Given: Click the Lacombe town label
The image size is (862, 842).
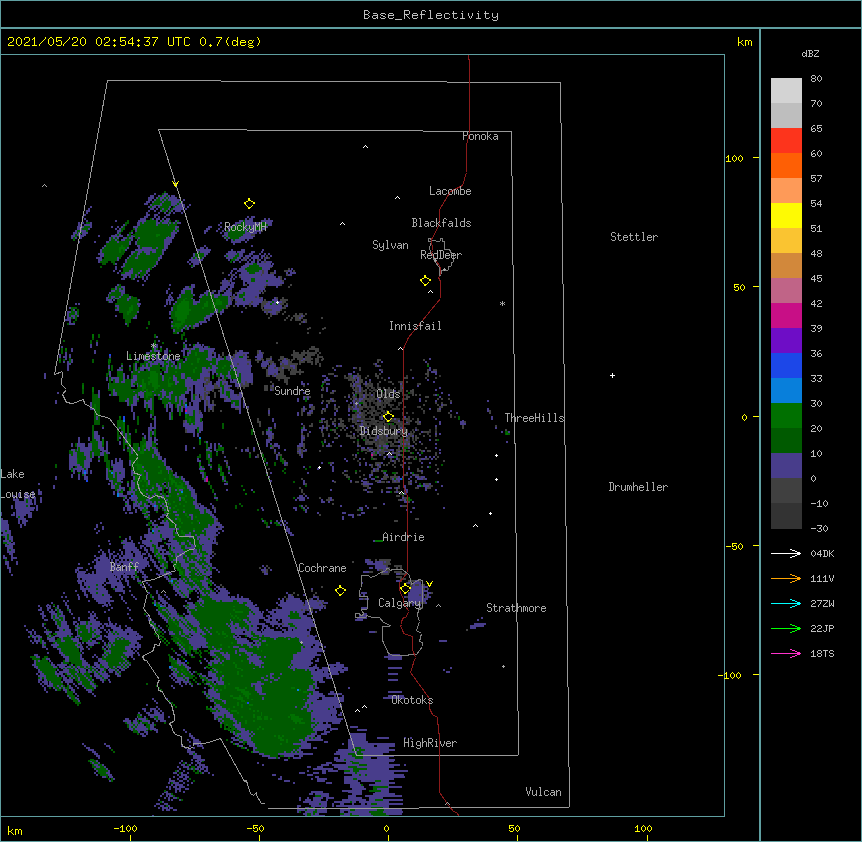Looking at the screenshot, I should coord(450,191).
